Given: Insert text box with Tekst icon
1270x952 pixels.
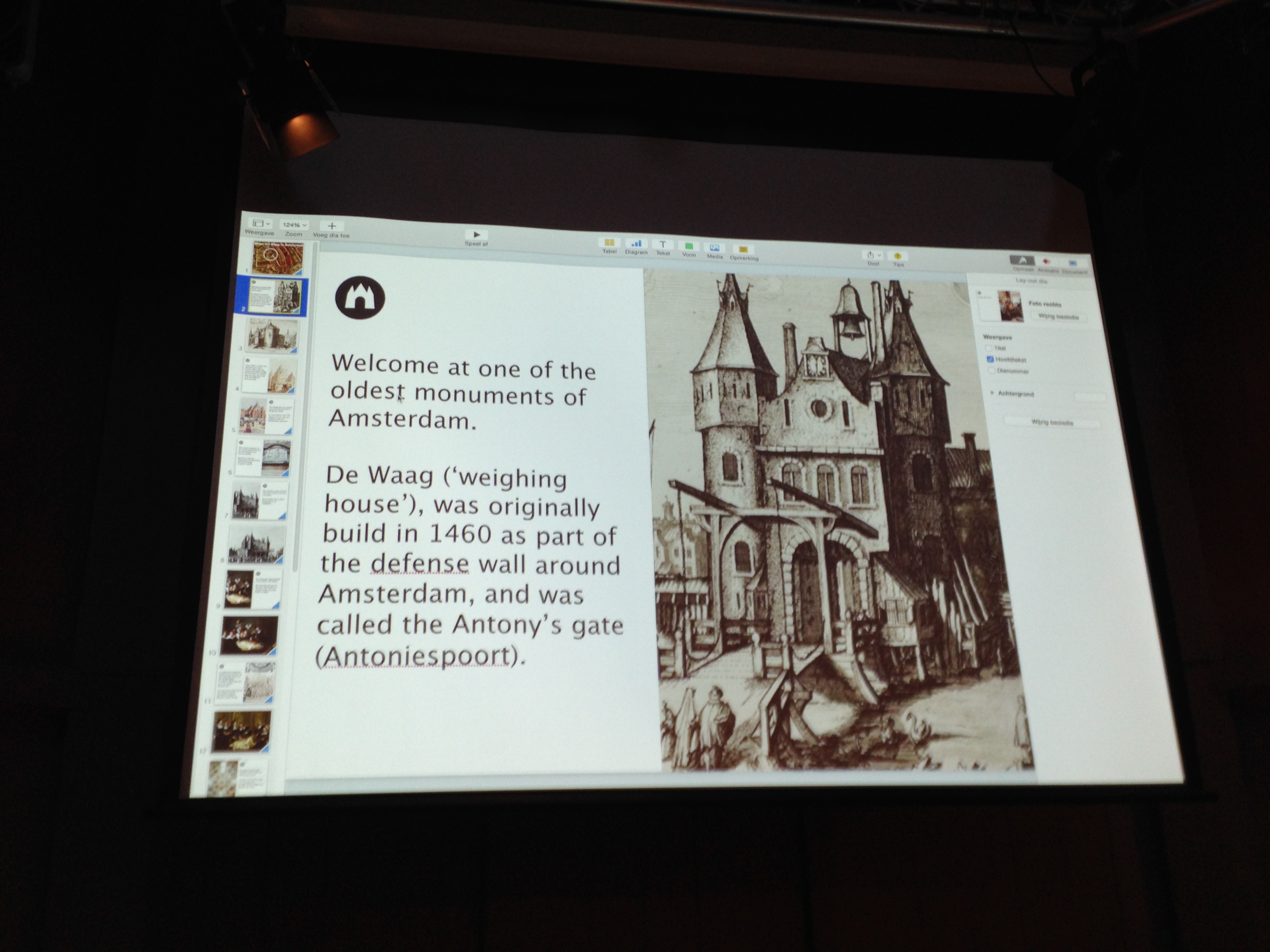Looking at the screenshot, I should 663,245.
